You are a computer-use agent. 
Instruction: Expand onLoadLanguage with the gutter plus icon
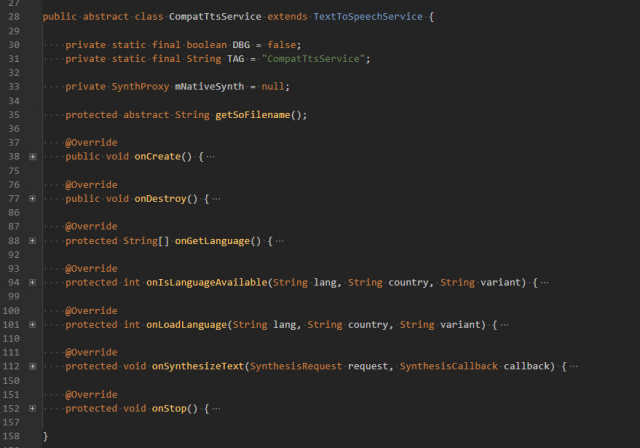pyautogui.click(x=33, y=325)
